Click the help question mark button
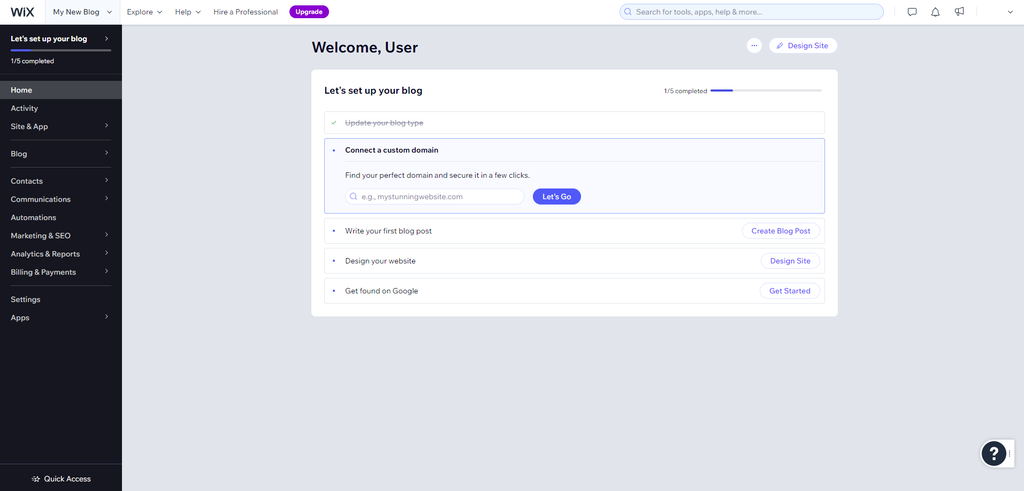Viewport: 1024px width, 491px height. [x=993, y=454]
